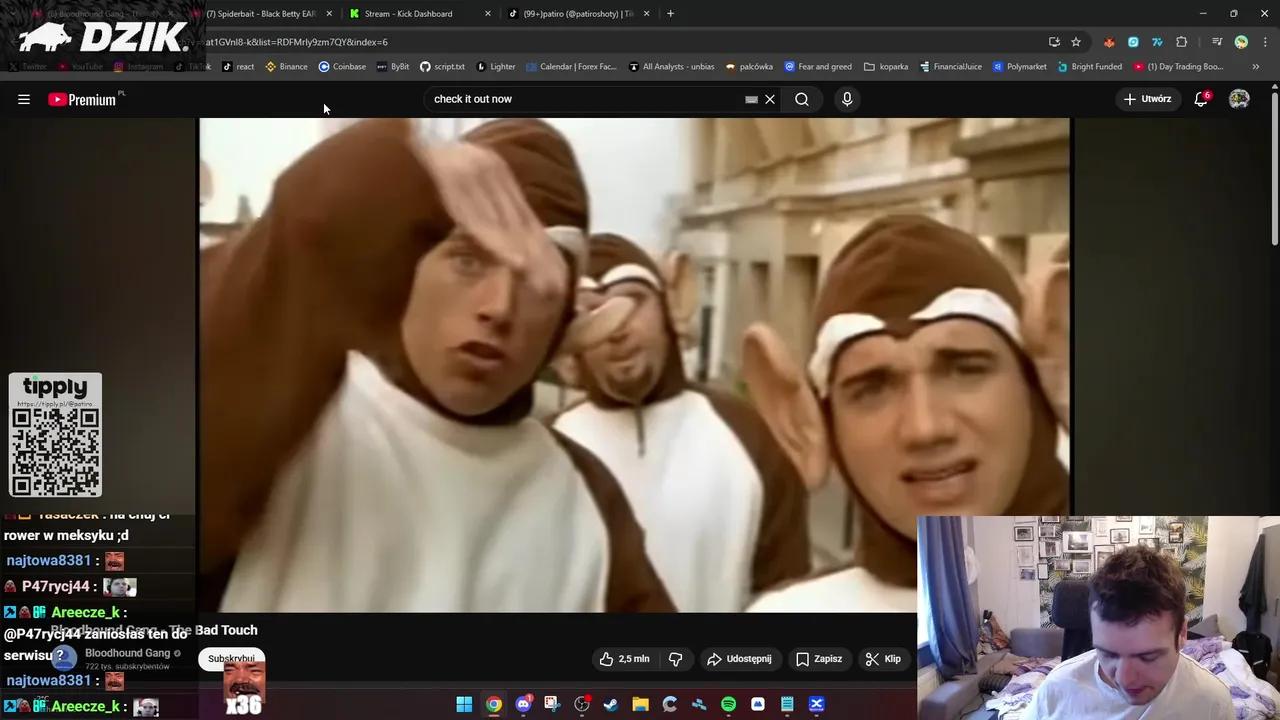Open the script.txt GitHub bookmark

pyautogui.click(x=442, y=67)
